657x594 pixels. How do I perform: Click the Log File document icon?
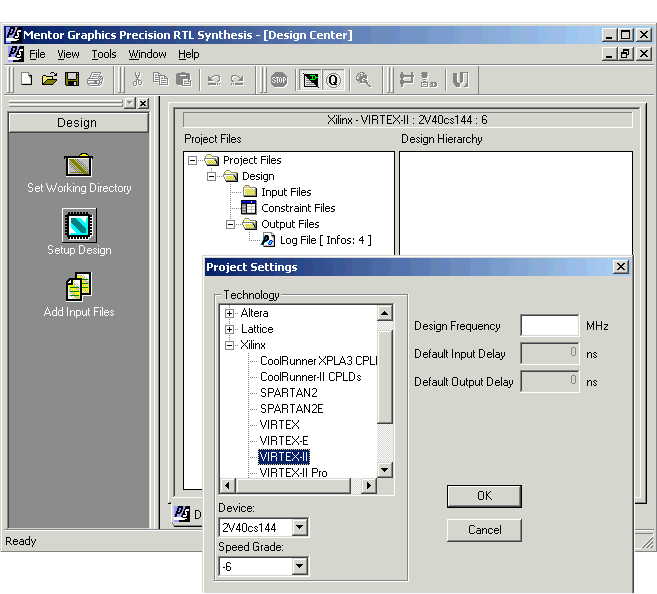click(268, 240)
